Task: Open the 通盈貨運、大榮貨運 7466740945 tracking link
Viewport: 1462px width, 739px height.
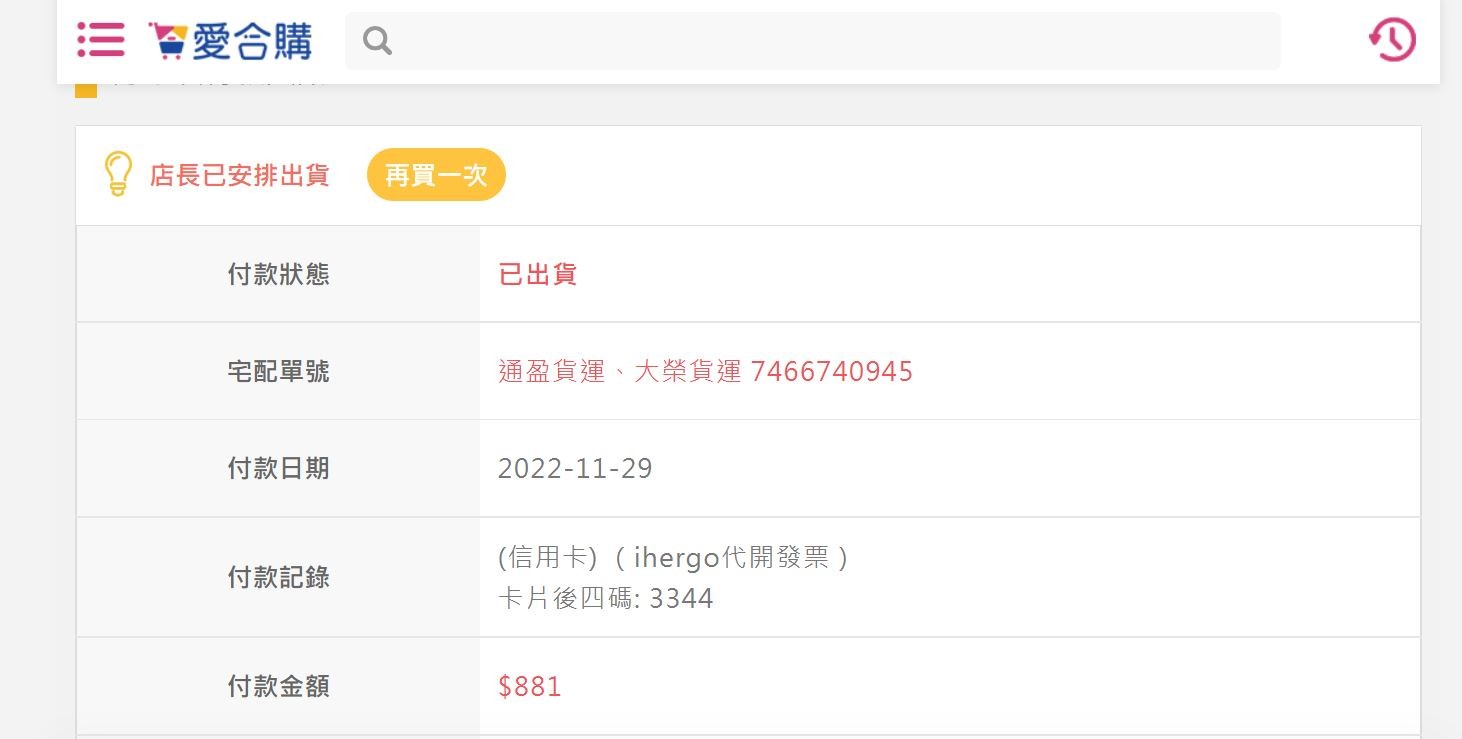Action: click(706, 372)
